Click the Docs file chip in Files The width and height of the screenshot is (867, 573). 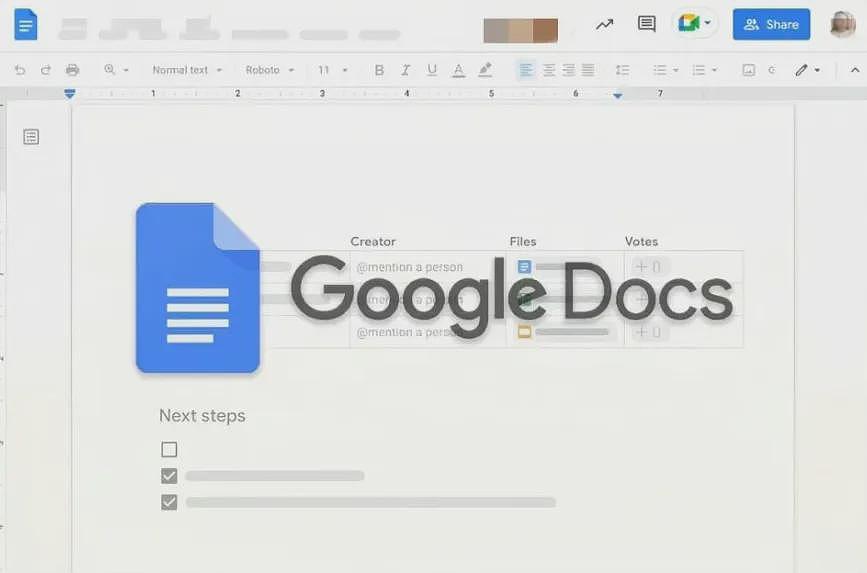click(524, 267)
